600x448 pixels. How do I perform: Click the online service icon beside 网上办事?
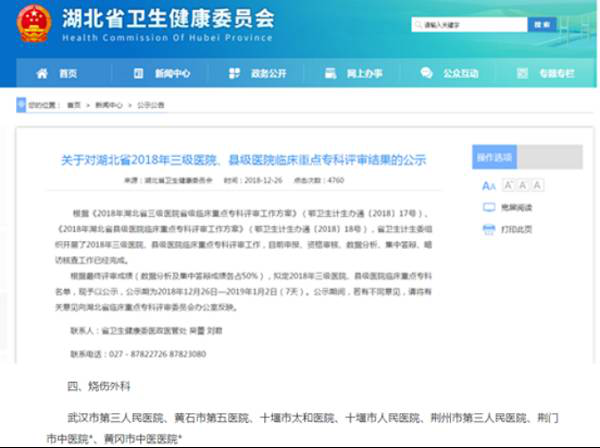[x=330, y=73]
